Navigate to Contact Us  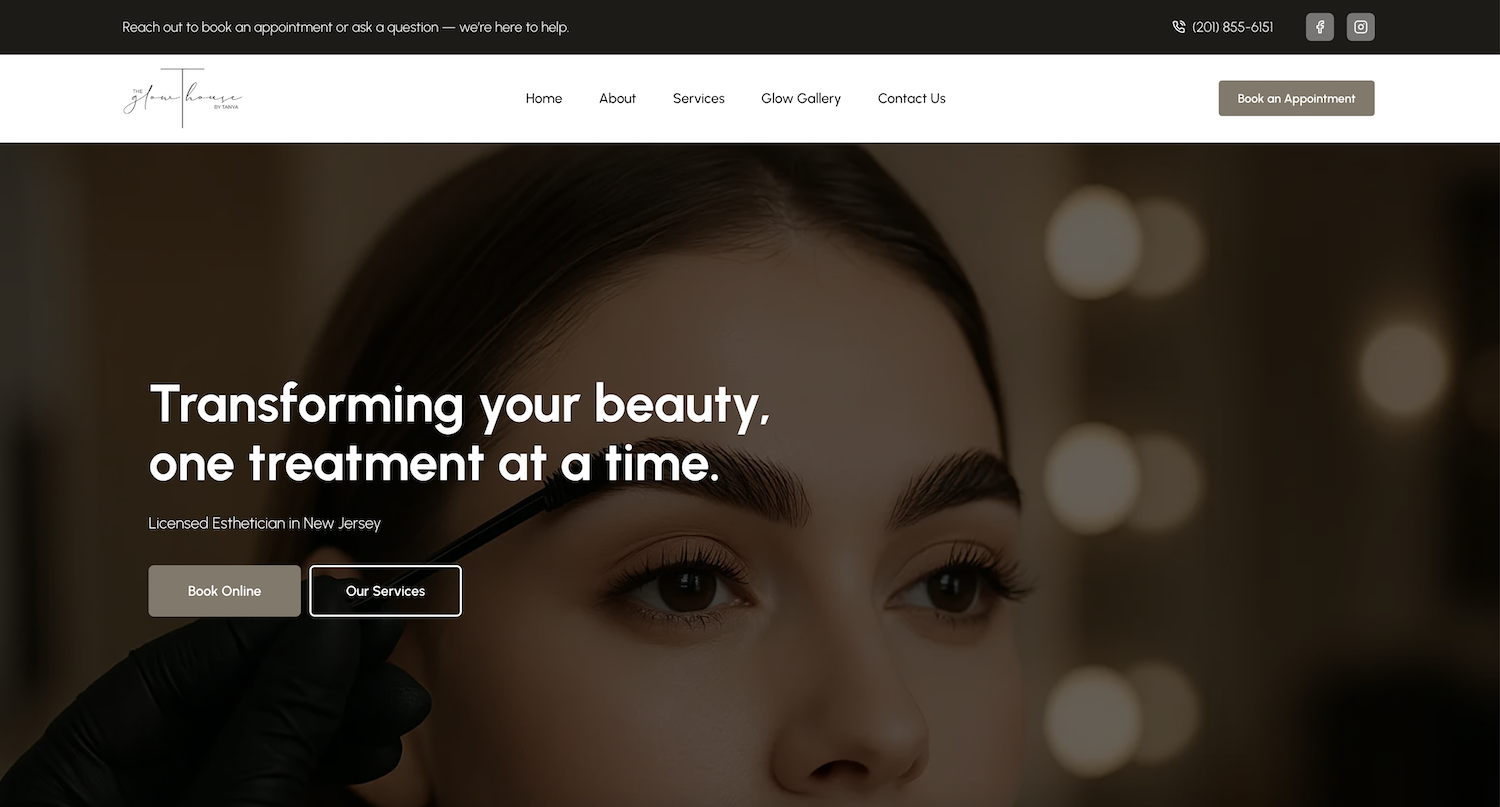click(x=912, y=98)
